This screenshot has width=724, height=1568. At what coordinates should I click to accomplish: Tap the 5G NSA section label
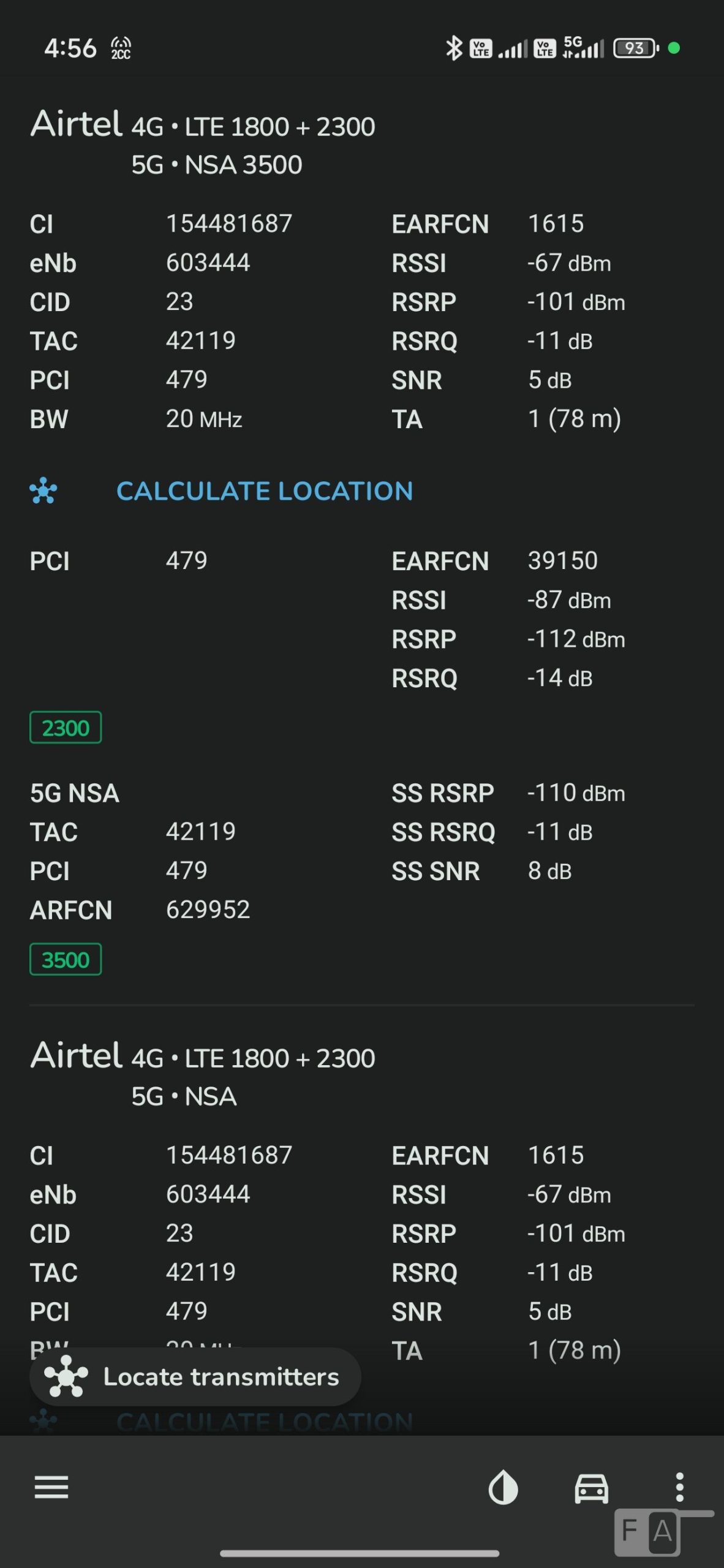(x=75, y=793)
